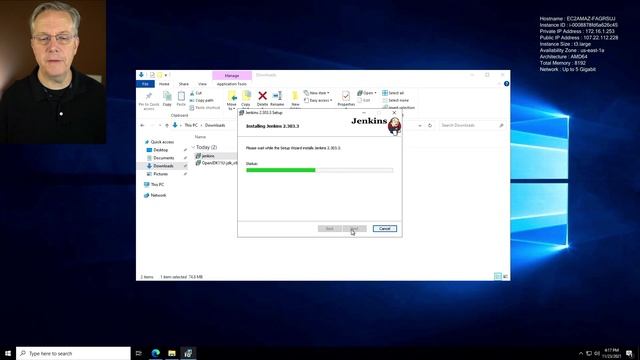The width and height of the screenshot is (640, 360).
Task: Open the Quick Access Toolbar customize dropdown
Action: [x=166, y=75]
